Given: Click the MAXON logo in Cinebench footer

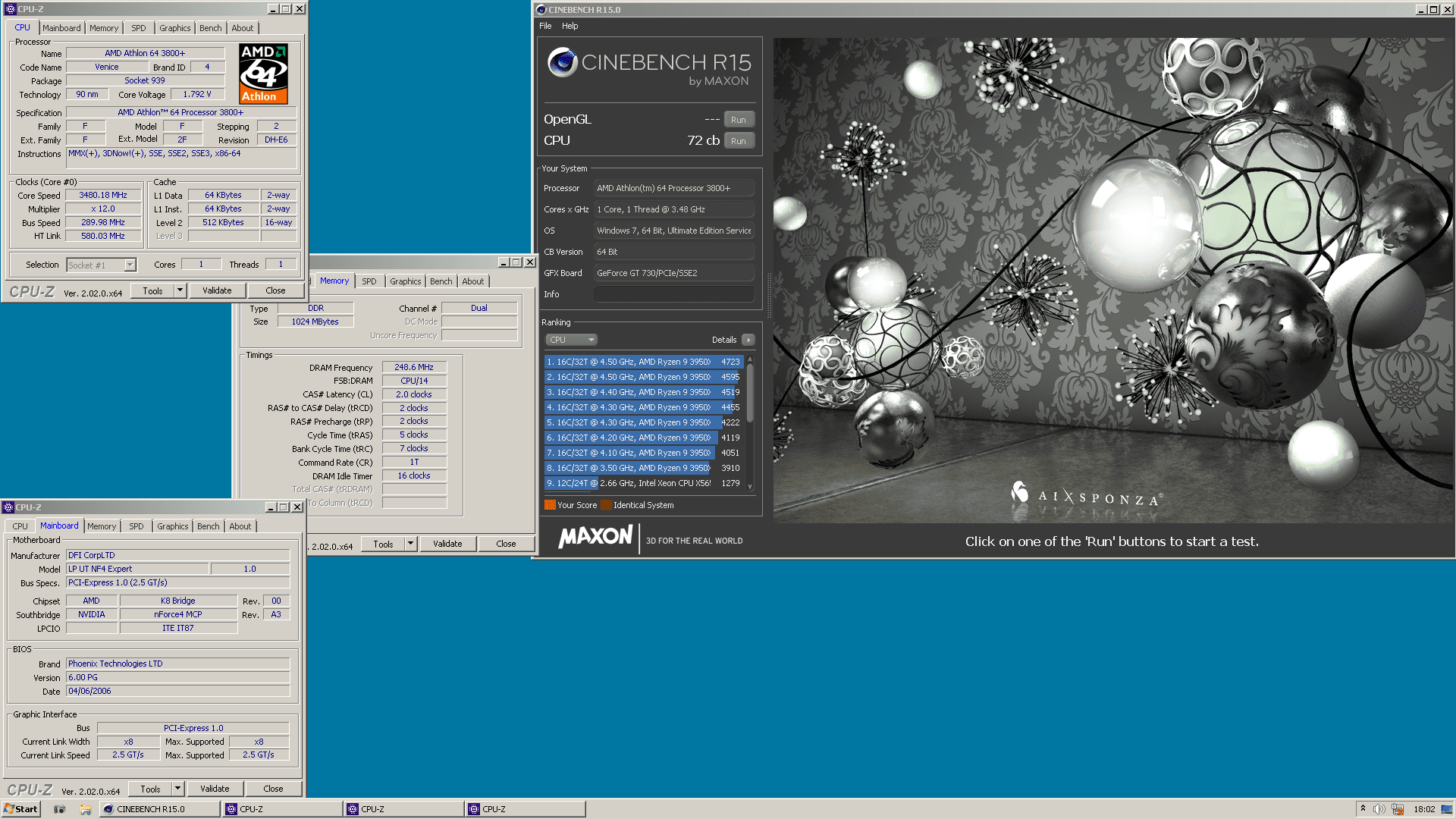Looking at the screenshot, I should pos(596,537).
